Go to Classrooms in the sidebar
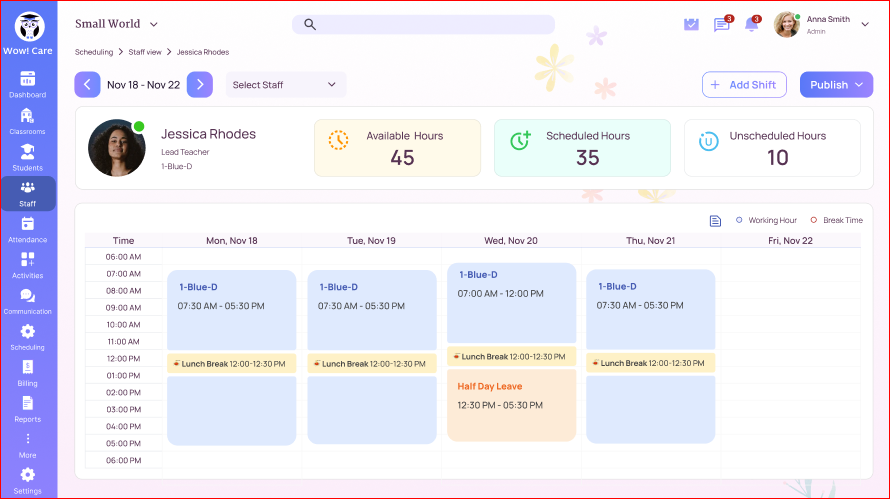This screenshot has height=499, width=890. click(x=28, y=121)
